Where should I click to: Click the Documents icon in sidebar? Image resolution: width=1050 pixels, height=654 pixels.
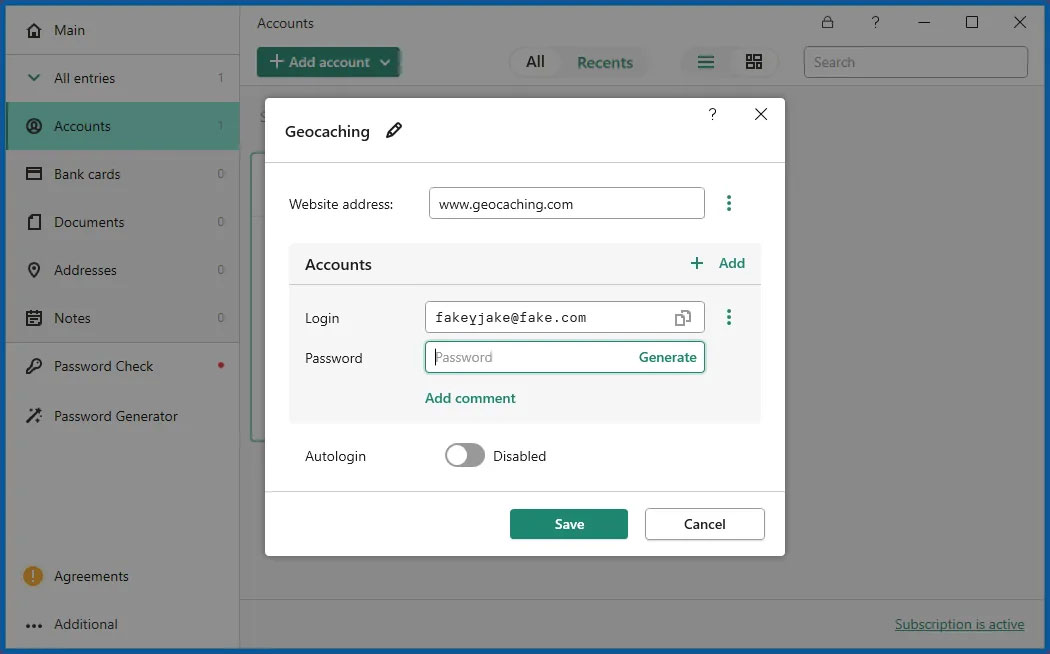tap(34, 222)
